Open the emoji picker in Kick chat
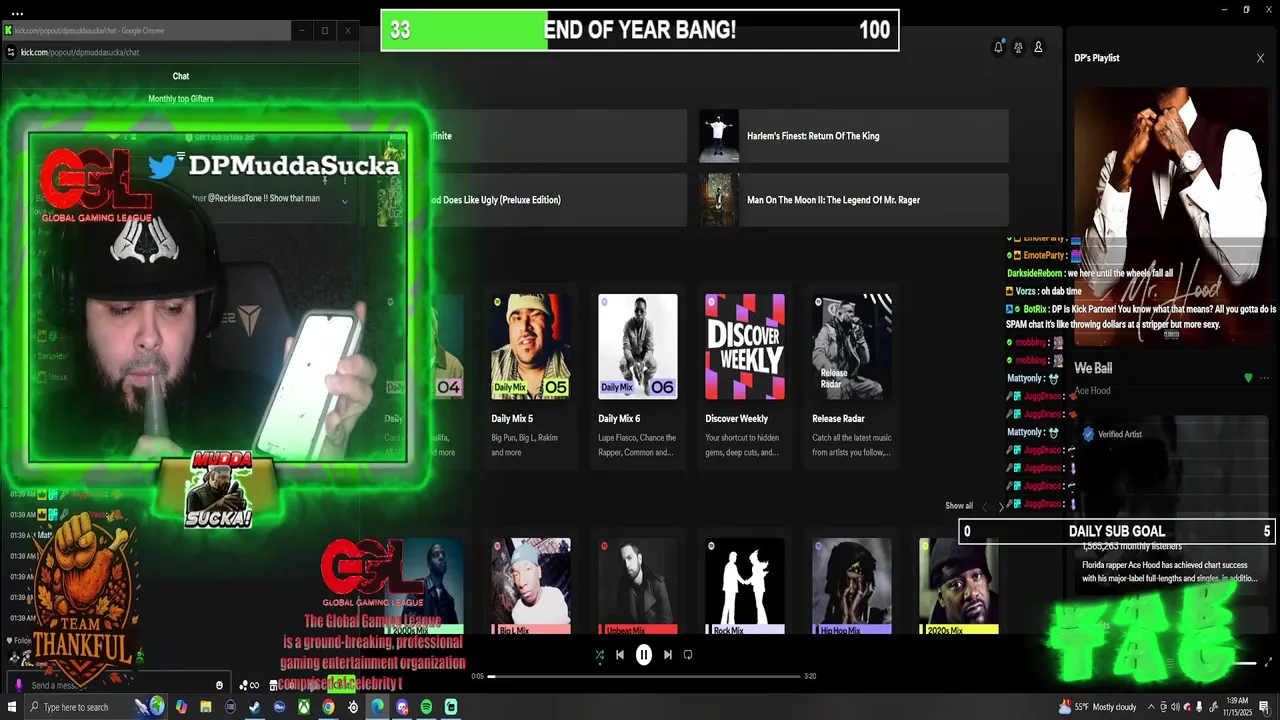The width and height of the screenshot is (1280, 720). tap(220, 685)
